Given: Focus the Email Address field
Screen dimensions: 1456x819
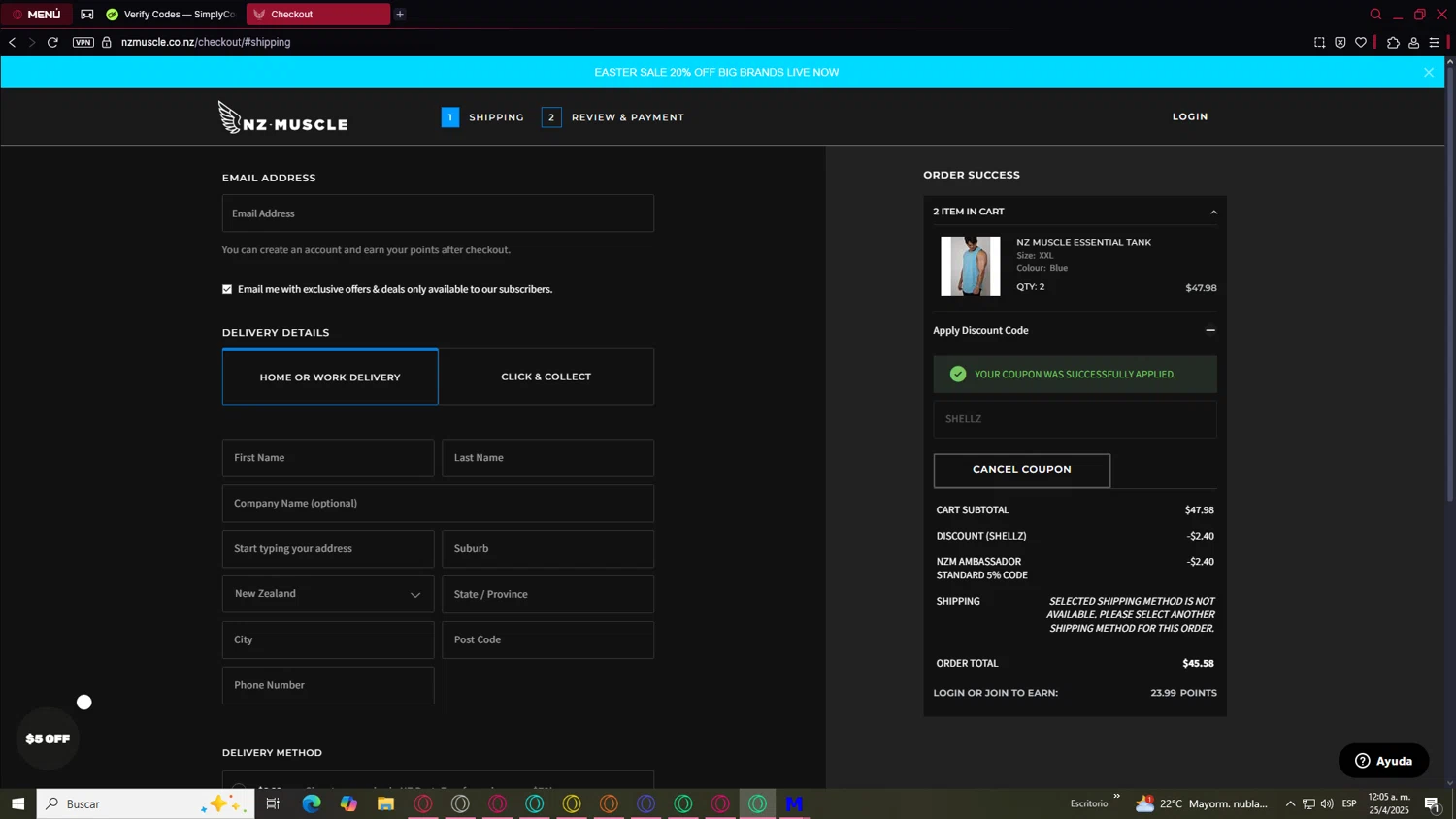Looking at the screenshot, I should tap(438, 213).
